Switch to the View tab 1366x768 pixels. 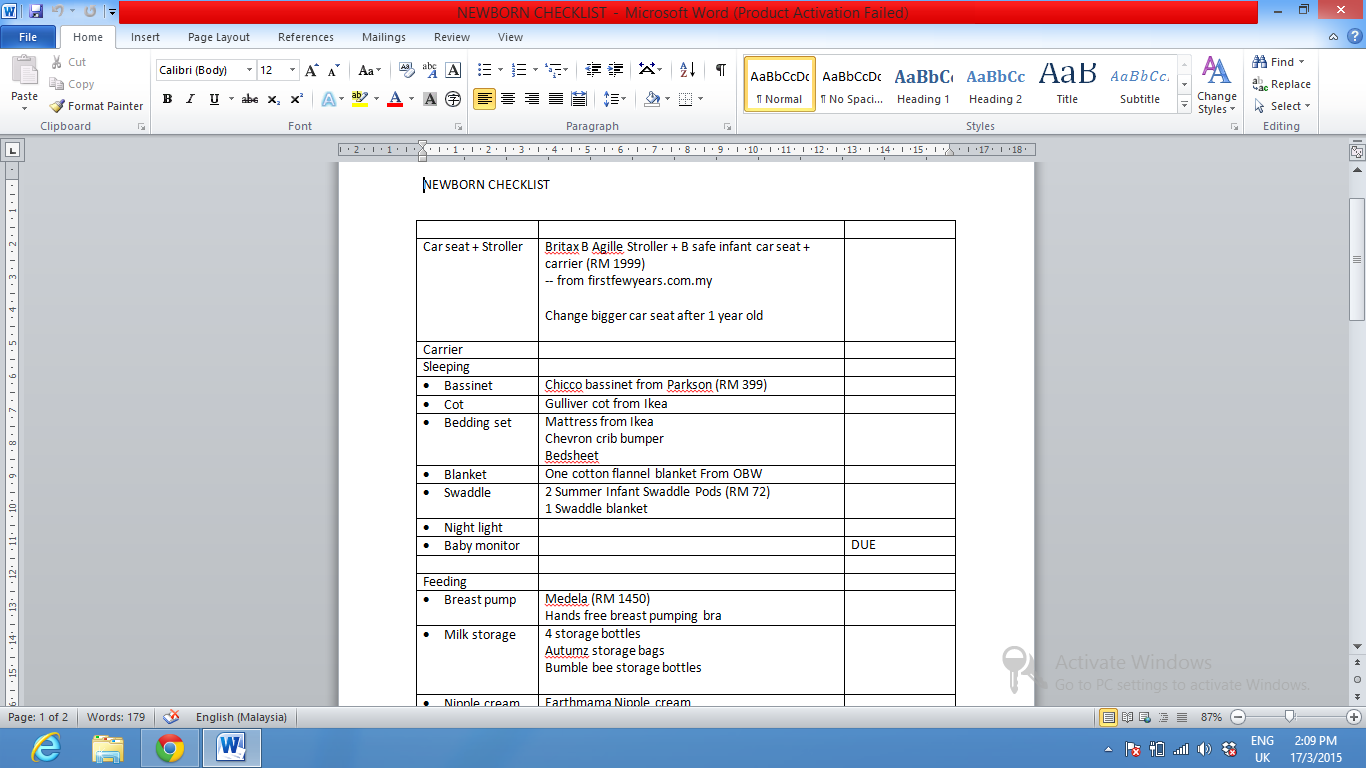point(510,37)
